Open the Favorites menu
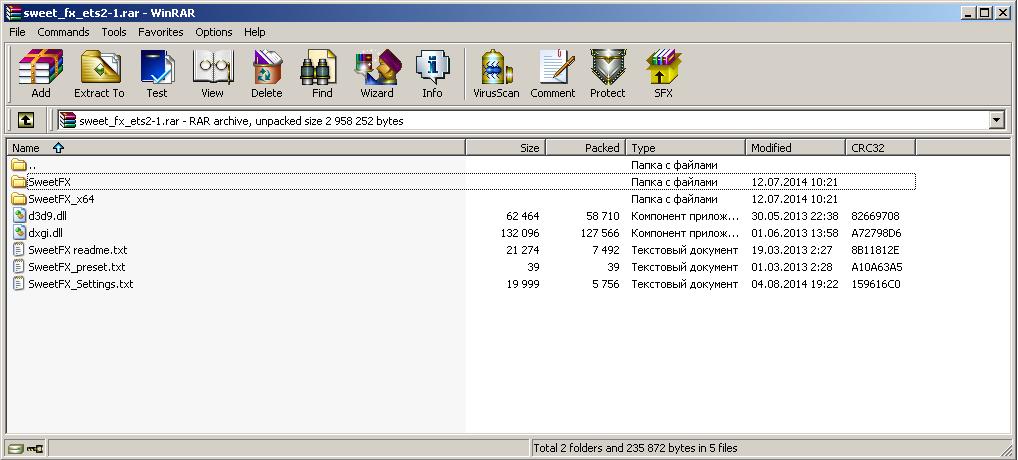 (160, 32)
